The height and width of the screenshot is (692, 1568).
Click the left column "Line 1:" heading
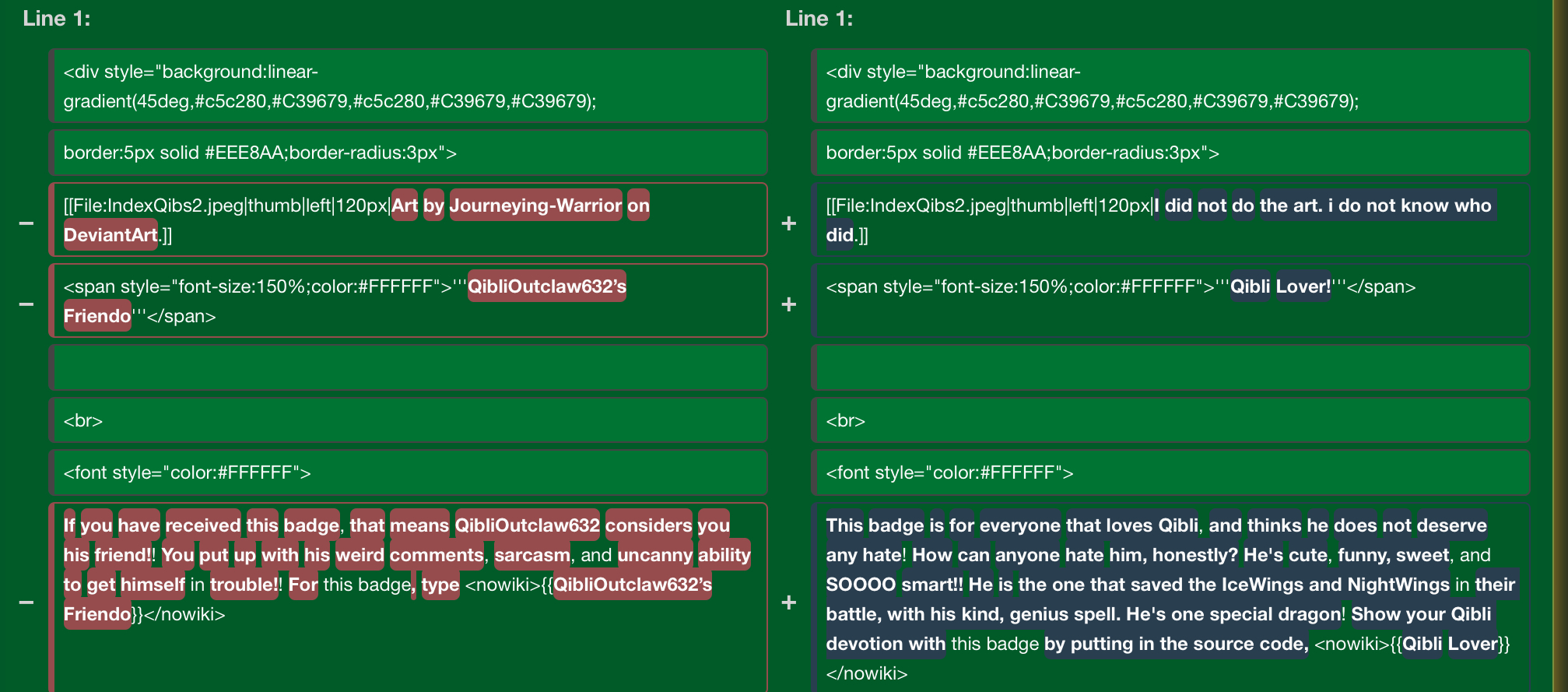coord(57,19)
